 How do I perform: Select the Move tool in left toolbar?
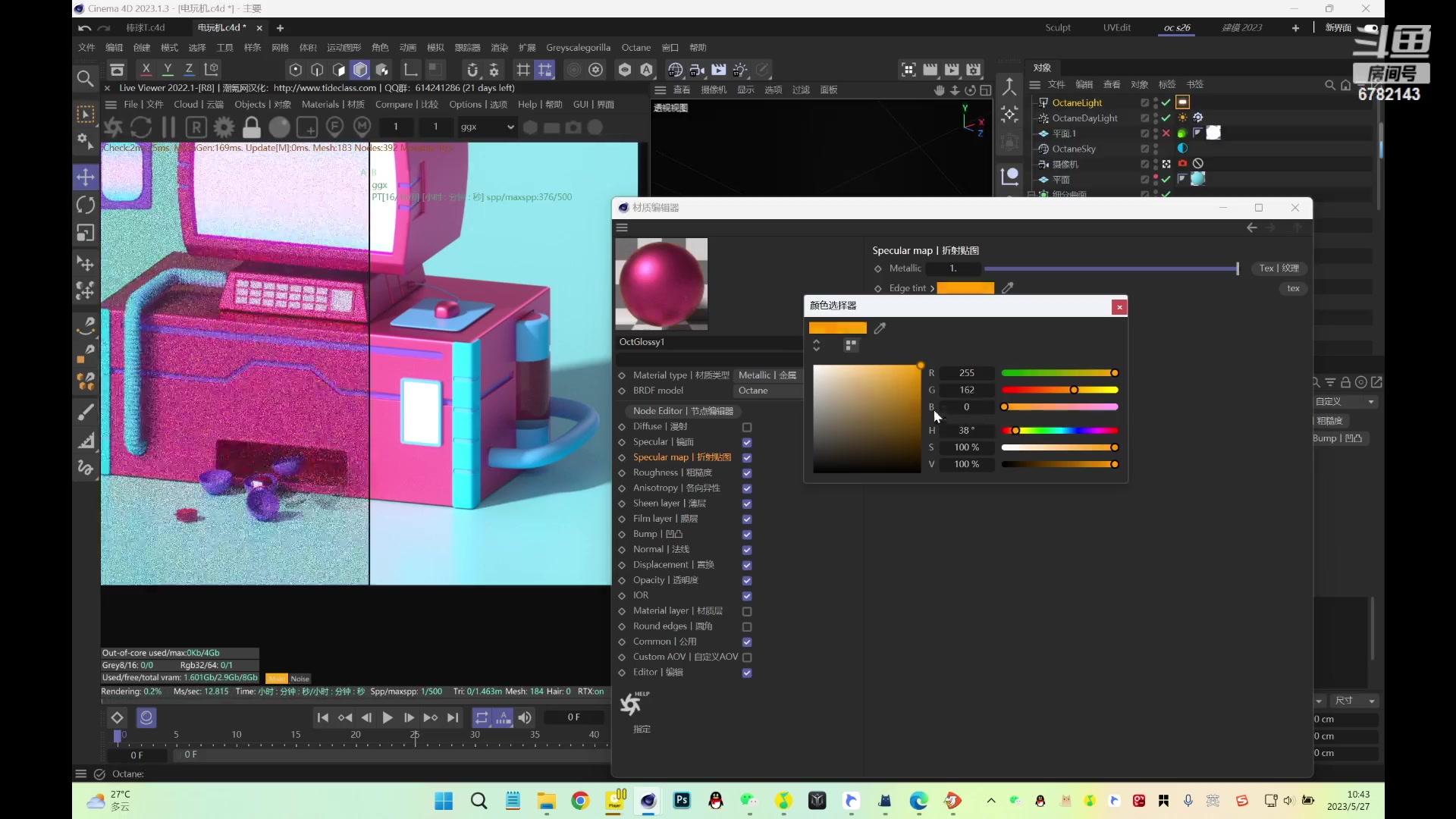[x=86, y=177]
